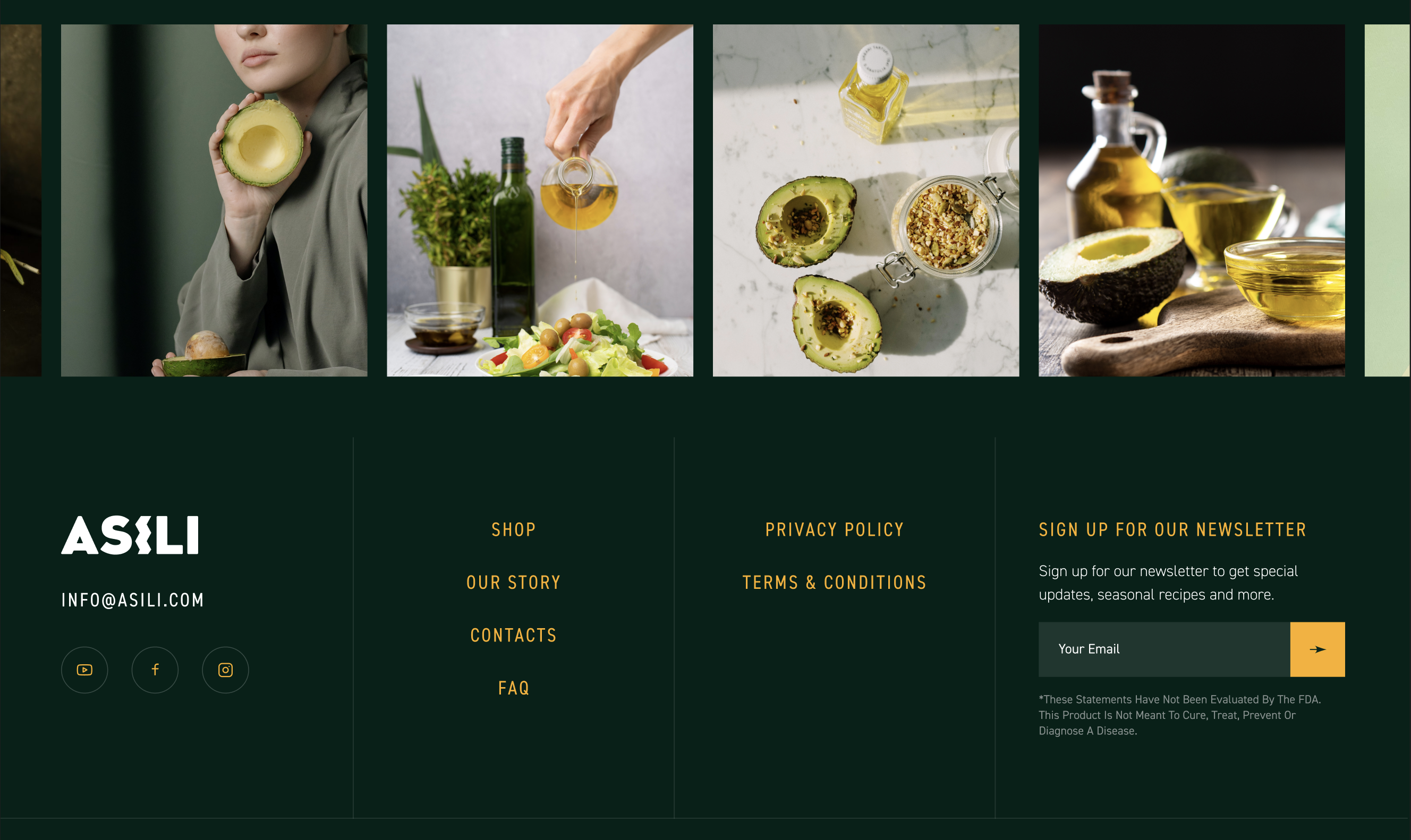Open photo of woman holding avocado
Screen dimensions: 1411x840
coord(214,200)
